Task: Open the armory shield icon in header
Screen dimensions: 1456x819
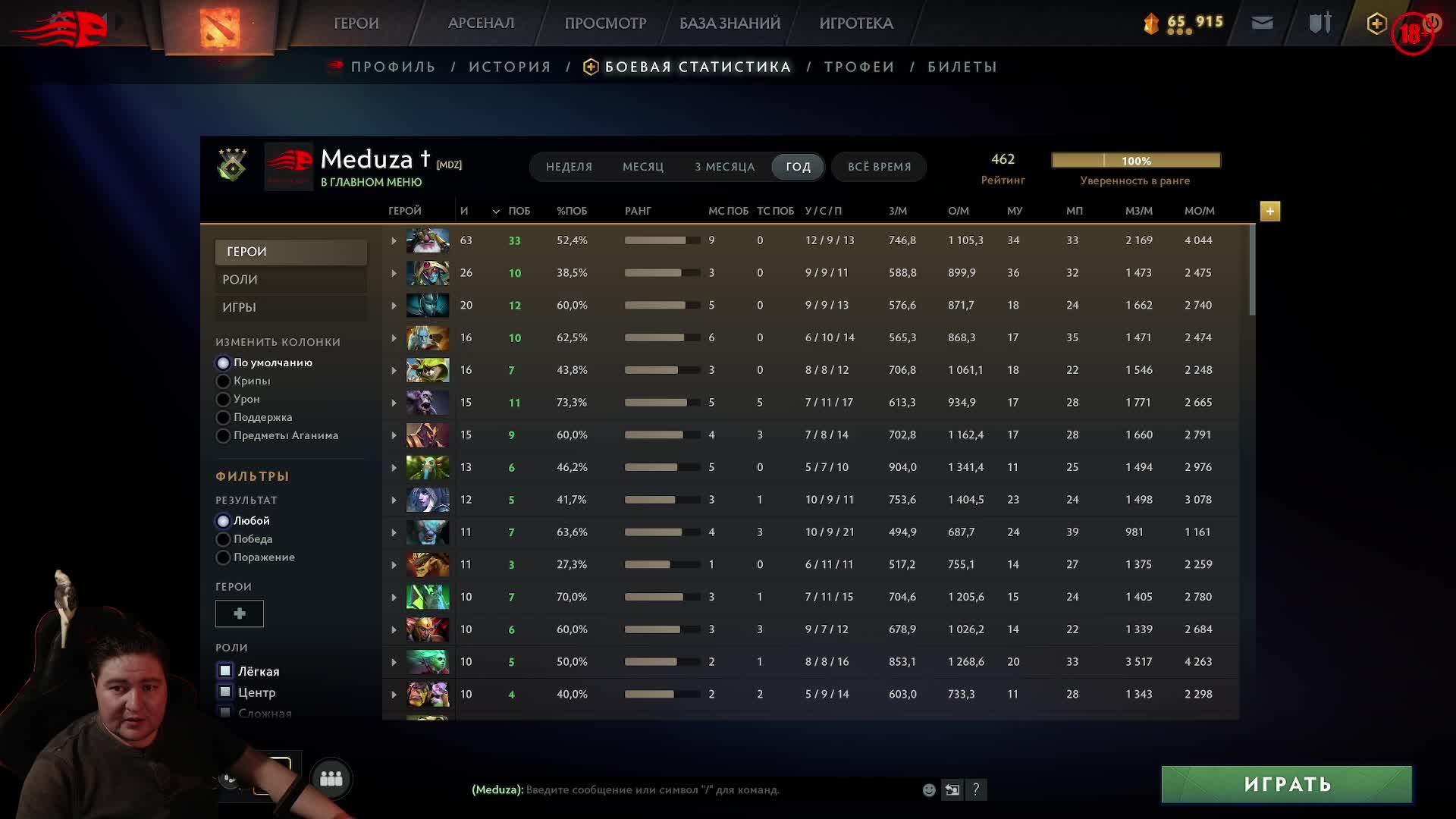Action: 1319,24
